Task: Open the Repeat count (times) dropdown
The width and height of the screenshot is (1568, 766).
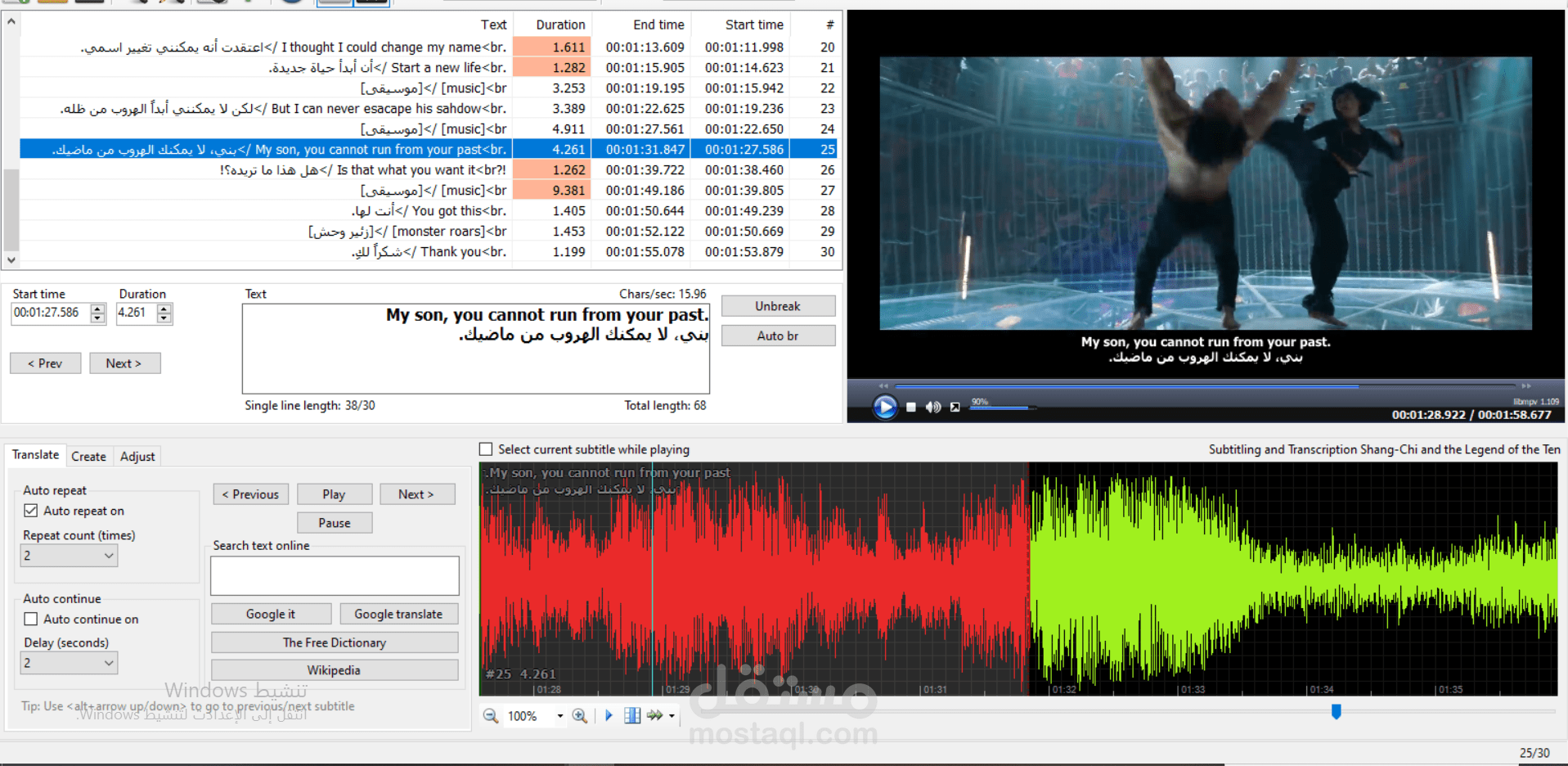Action: [69, 556]
